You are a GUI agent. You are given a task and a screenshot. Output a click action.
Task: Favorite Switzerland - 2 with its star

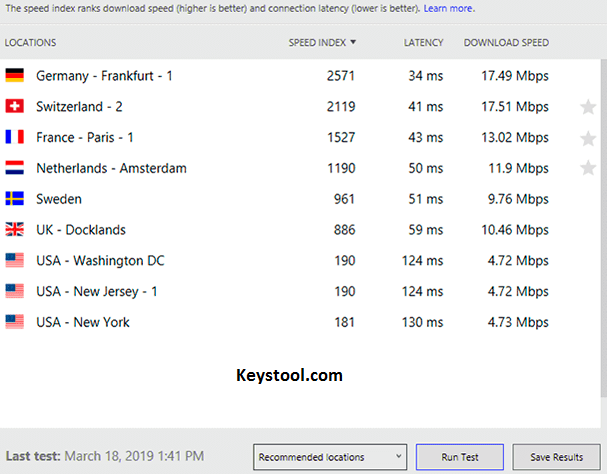(588, 107)
